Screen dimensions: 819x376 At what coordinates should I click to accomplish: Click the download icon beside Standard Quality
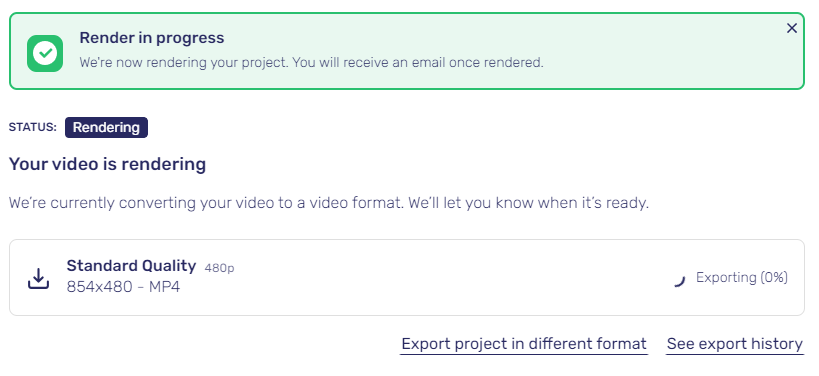(38, 278)
